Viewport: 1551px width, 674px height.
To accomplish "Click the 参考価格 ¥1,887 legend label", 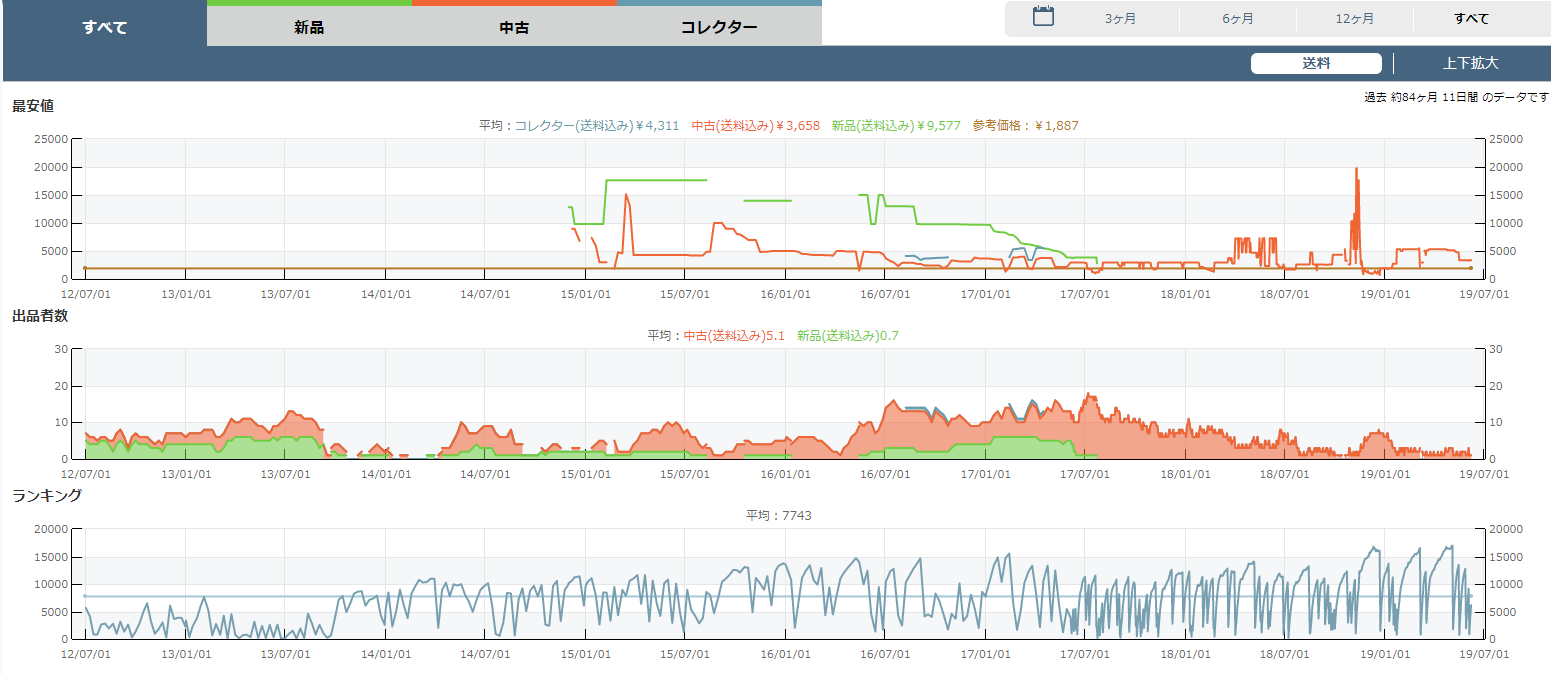I will [1025, 126].
